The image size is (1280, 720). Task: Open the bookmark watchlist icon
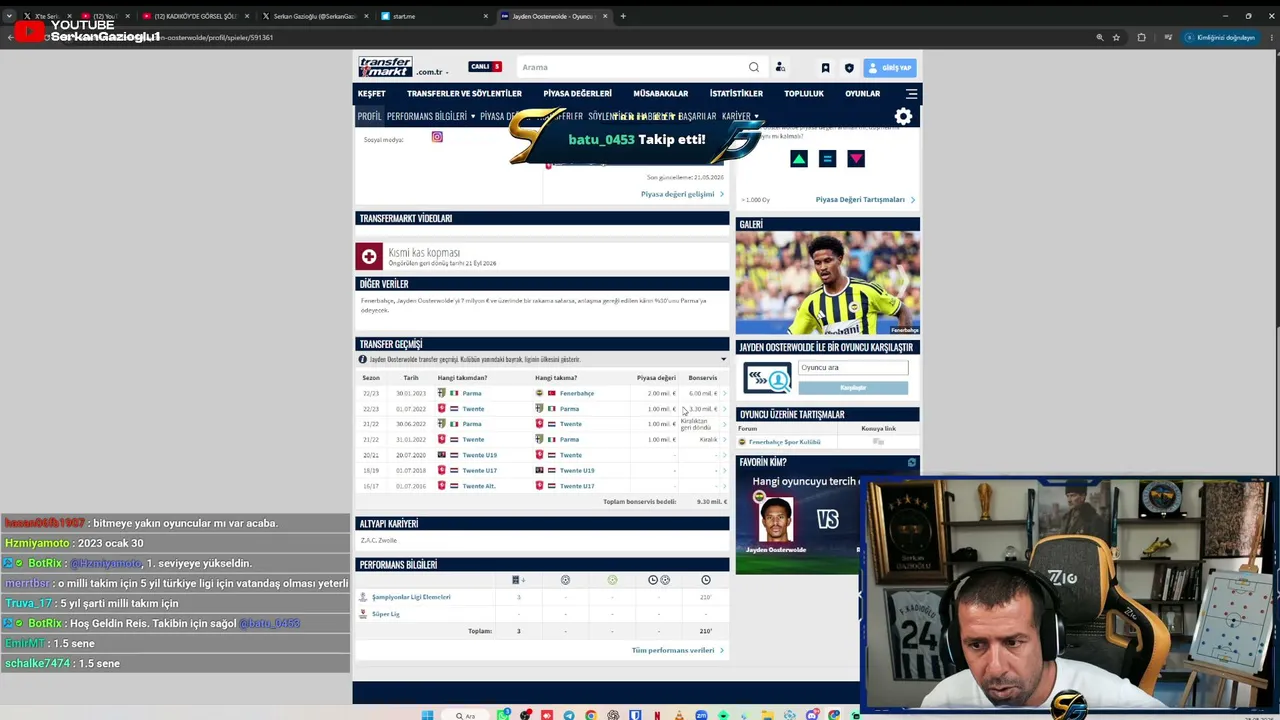[x=825, y=68]
